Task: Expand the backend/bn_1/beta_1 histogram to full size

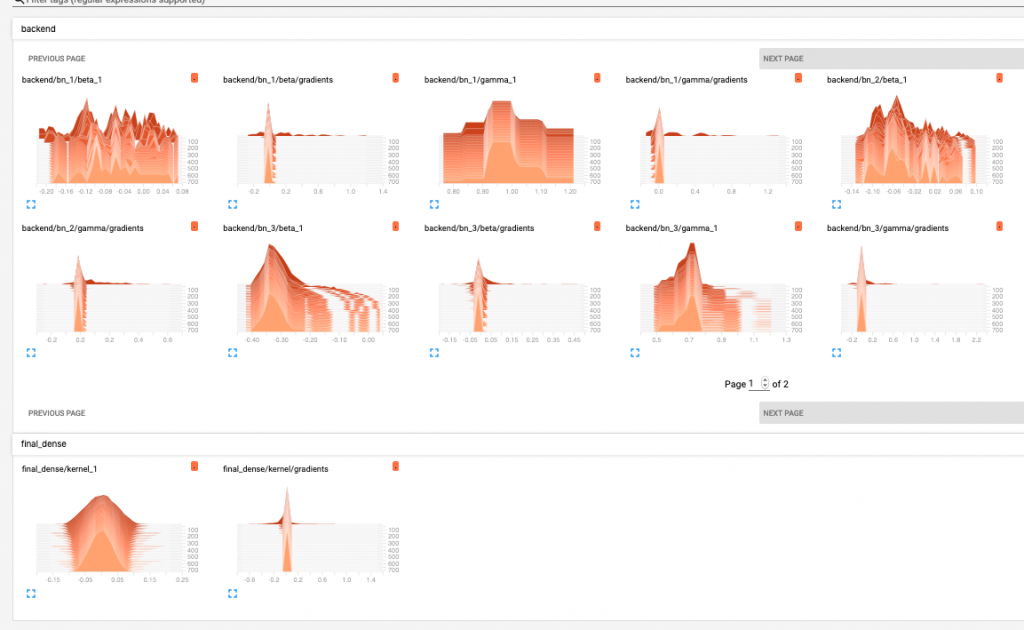Action: pos(31,204)
